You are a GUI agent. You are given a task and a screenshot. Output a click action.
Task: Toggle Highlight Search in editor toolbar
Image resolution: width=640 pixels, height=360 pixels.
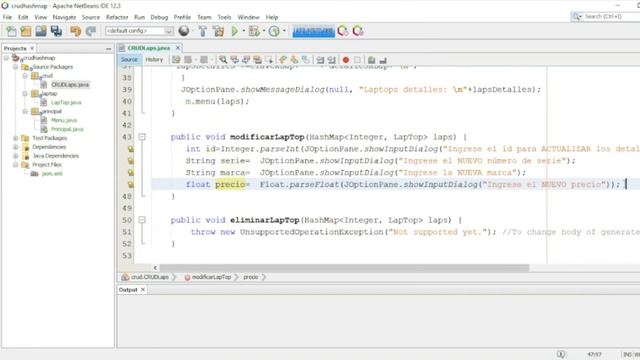coord(257,60)
